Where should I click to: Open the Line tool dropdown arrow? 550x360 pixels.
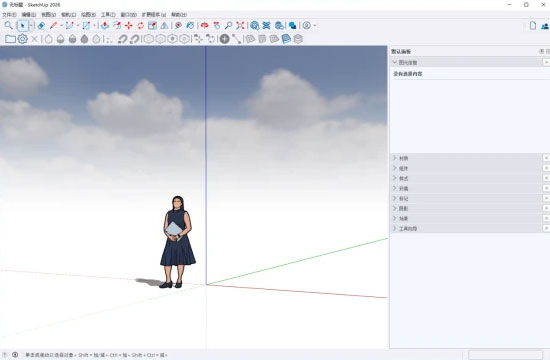61,26
